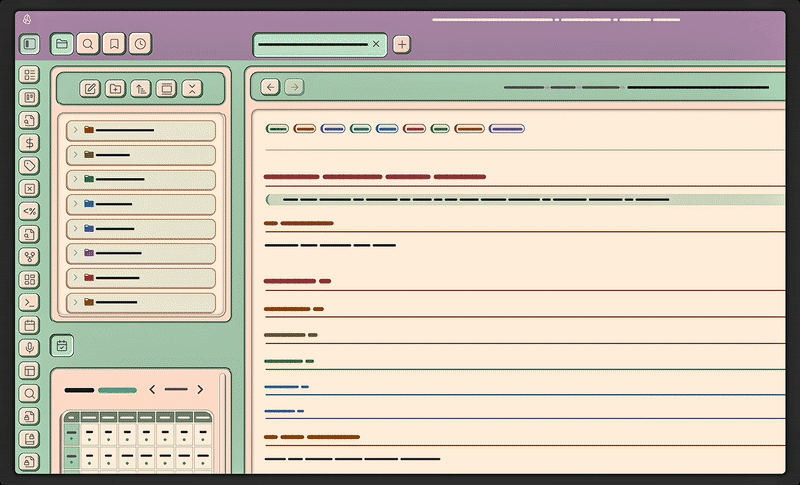Open the recent files clock tab
Screen dimensions: 800x485
[x=140, y=44]
